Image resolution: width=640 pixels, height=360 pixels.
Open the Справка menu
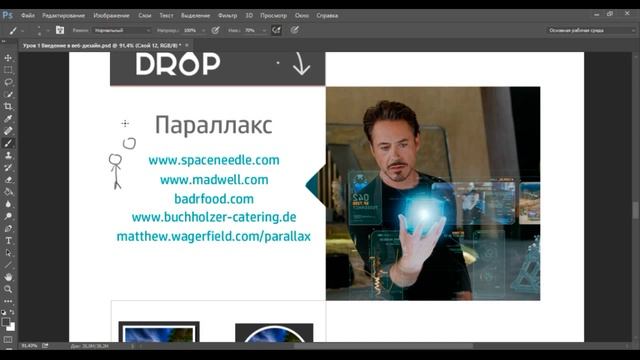327,16
